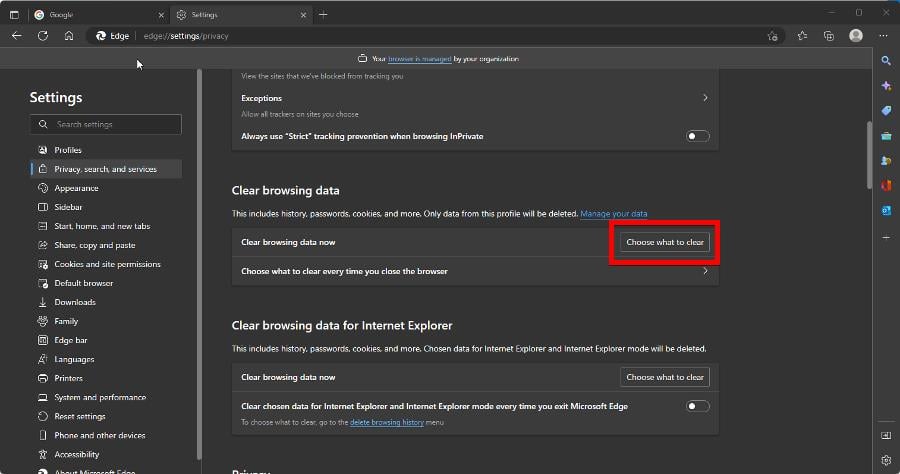Click the Google tab favicon
The height and width of the screenshot is (474, 900).
point(39,15)
